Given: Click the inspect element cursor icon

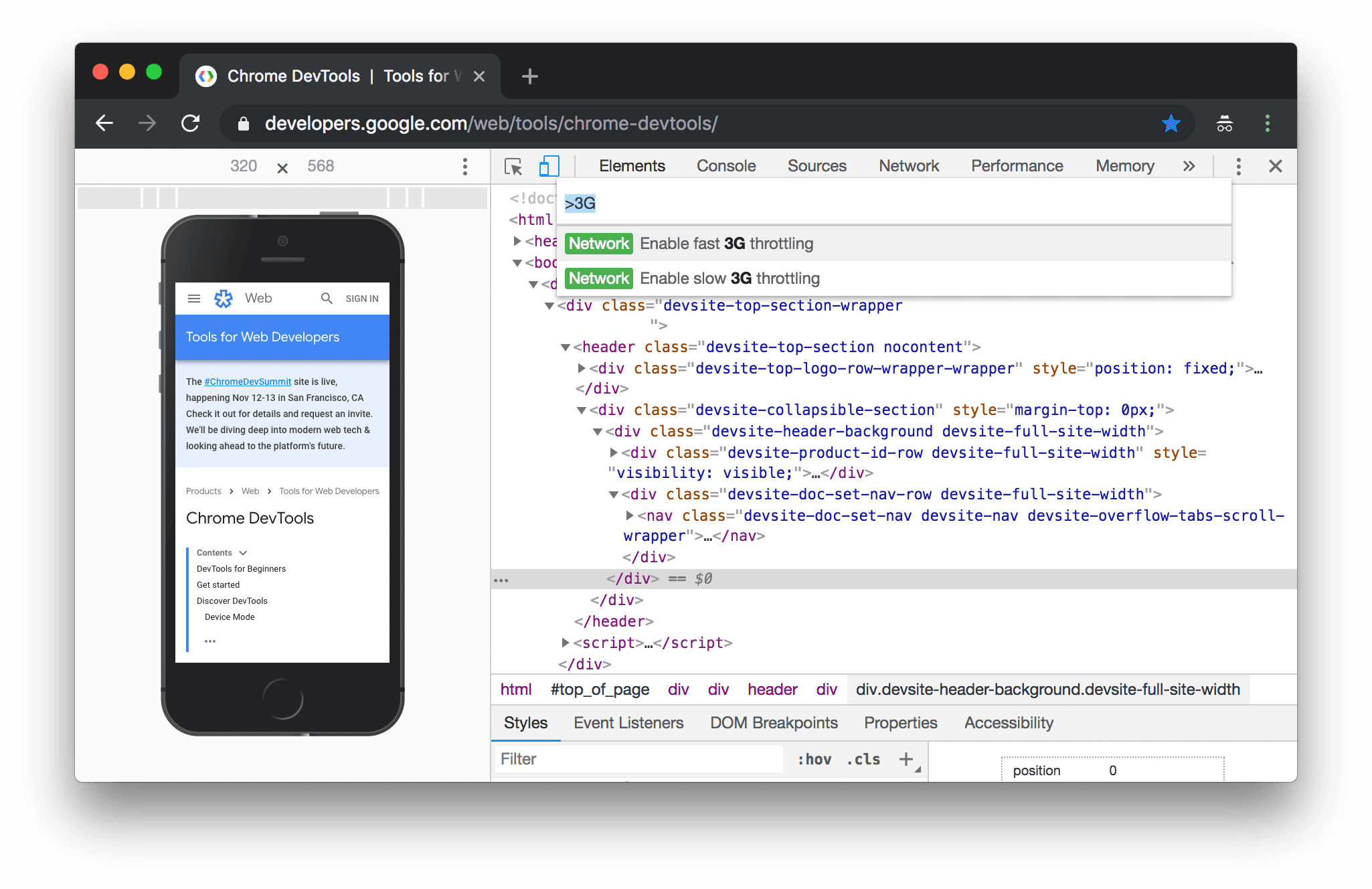Looking at the screenshot, I should coord(512,166).
